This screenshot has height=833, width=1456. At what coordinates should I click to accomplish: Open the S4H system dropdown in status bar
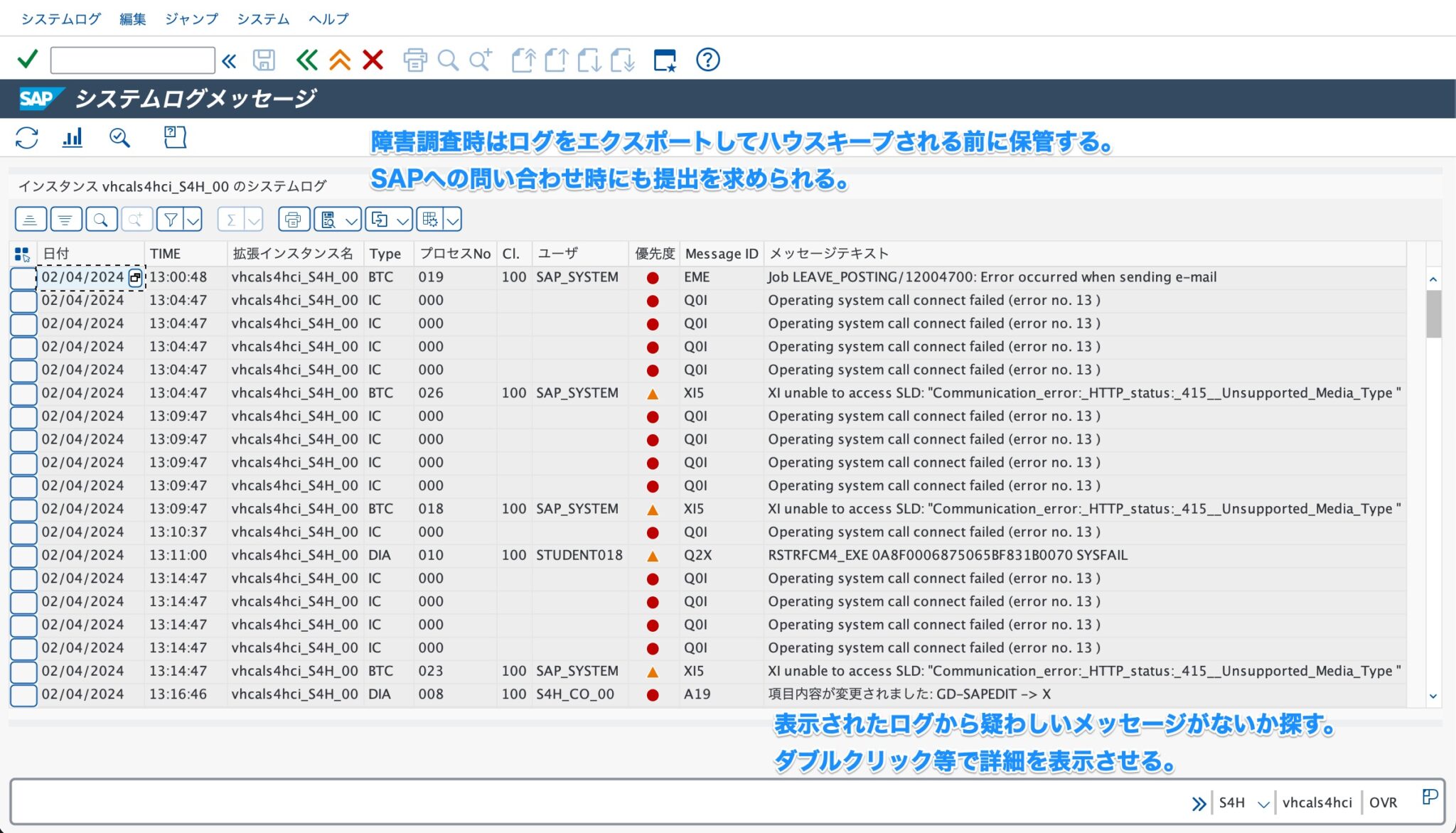tap(1263, 802)
